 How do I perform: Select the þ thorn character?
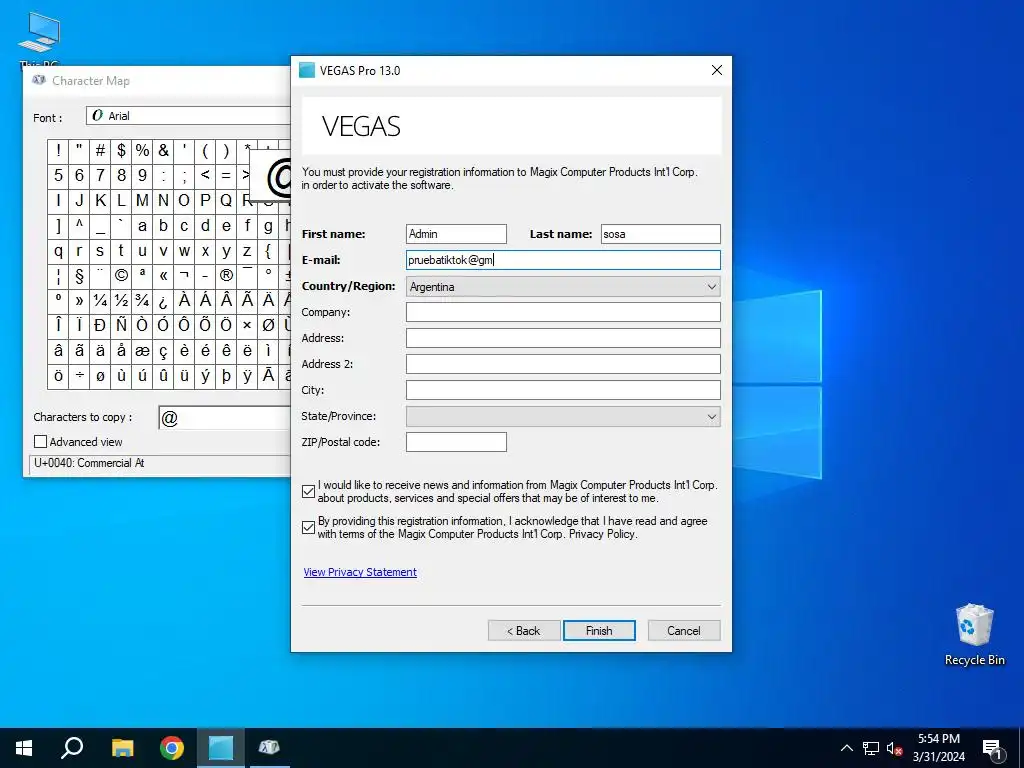(x=226, y=376)
